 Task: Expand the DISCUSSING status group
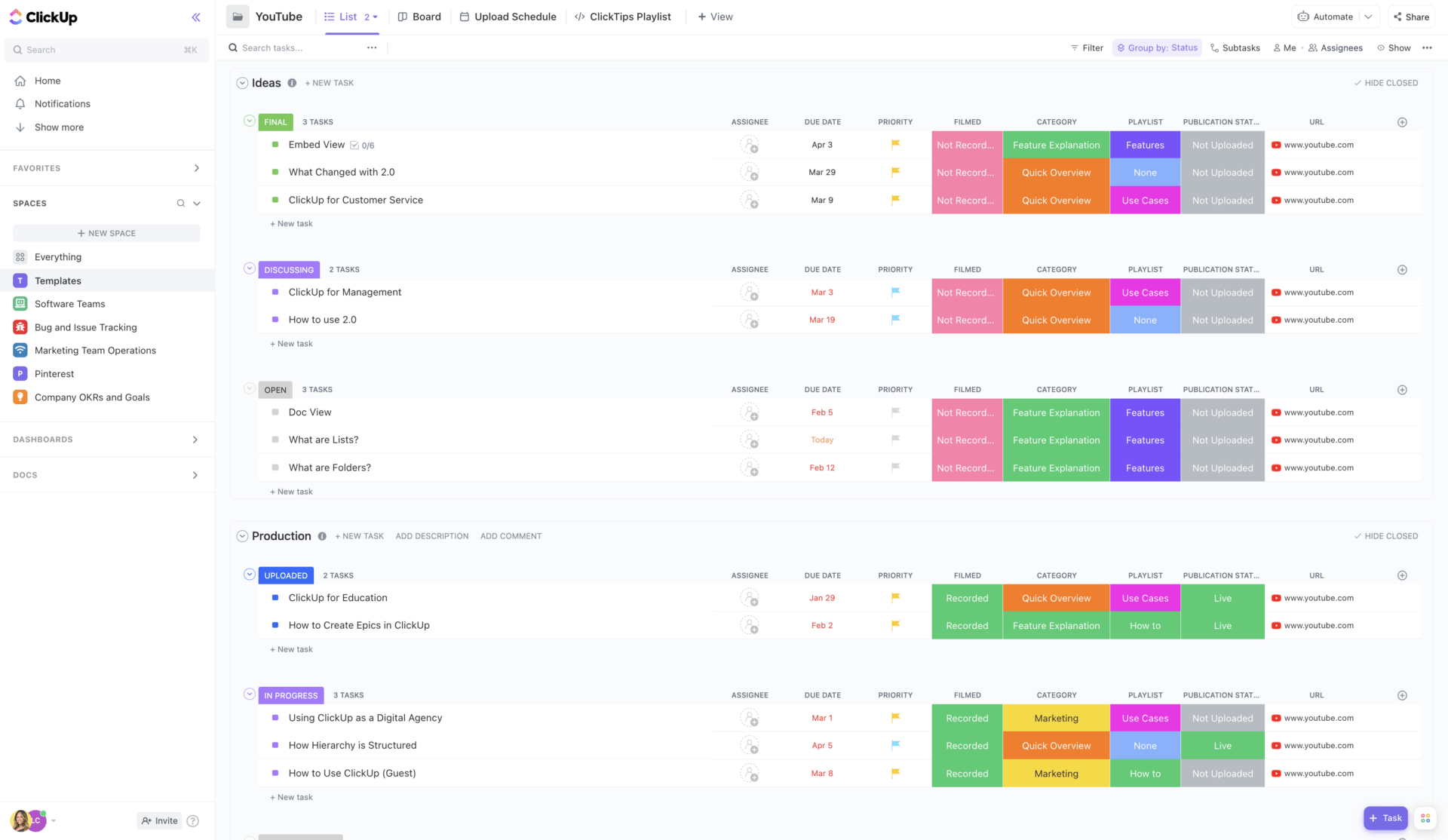pyautogui.click(x=249, y=269)
